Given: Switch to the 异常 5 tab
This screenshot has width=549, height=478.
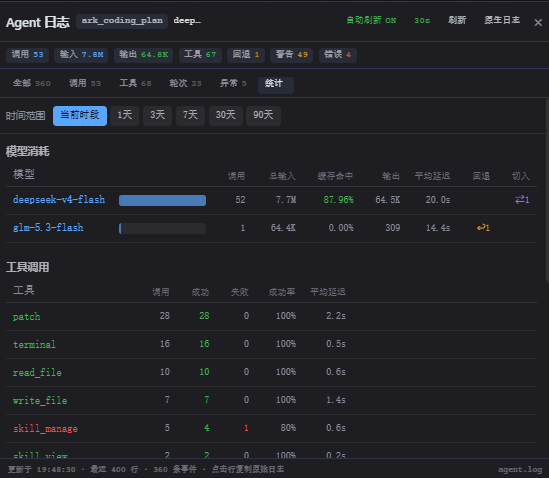Looking at the screenshot, I should coord(233,84).
